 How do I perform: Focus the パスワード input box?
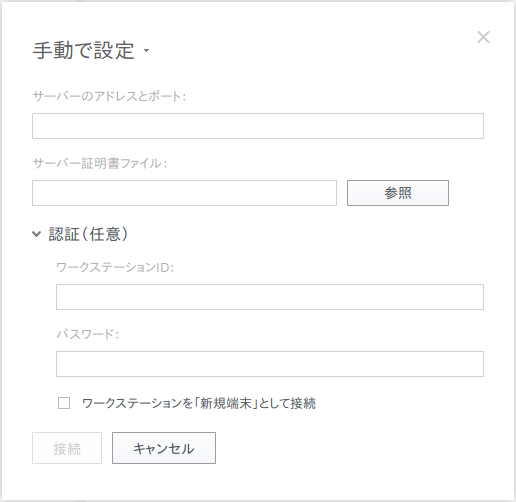click(x=270, y=364)
